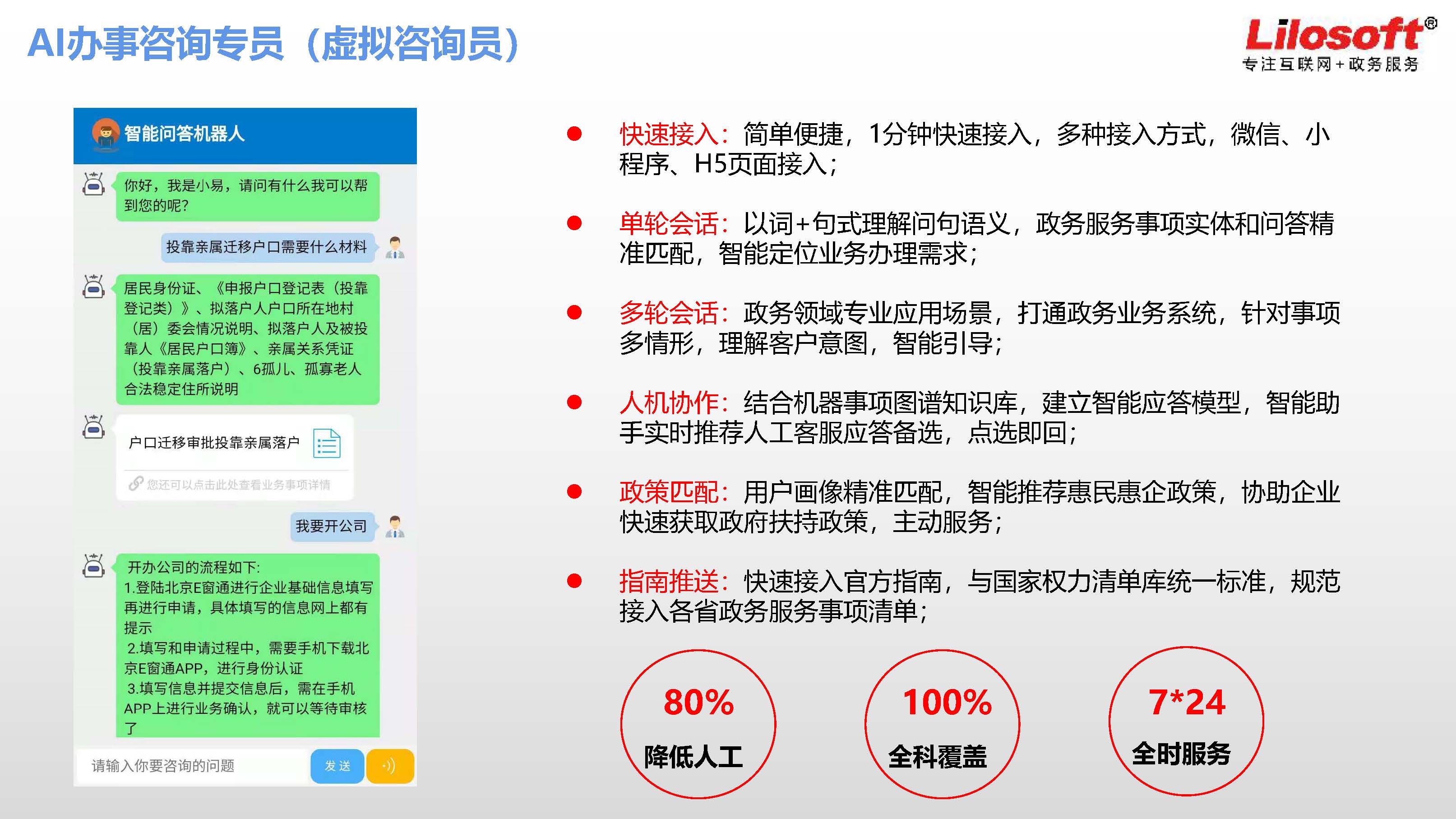Screen dimensions: 1456x819
Task: Click the 发送 send button
Action: pos(337,766)
